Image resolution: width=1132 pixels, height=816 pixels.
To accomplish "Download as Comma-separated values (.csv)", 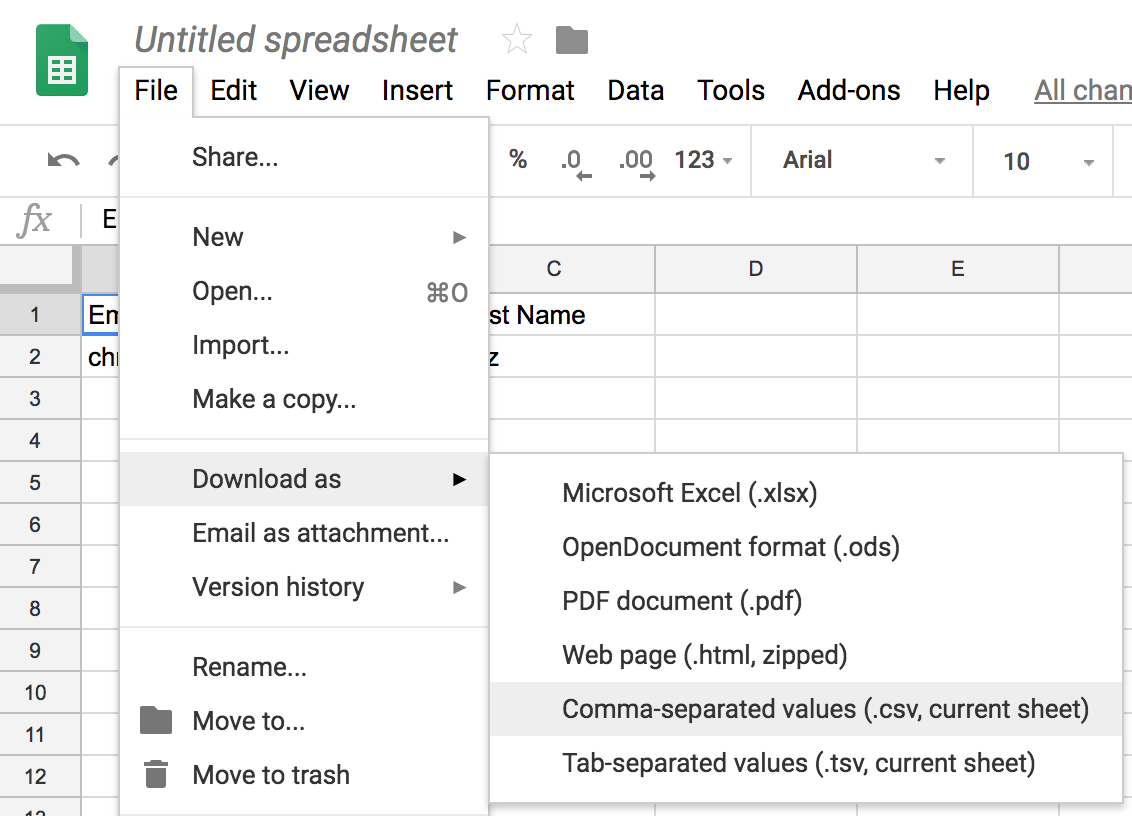I will [x=806, y=709].
